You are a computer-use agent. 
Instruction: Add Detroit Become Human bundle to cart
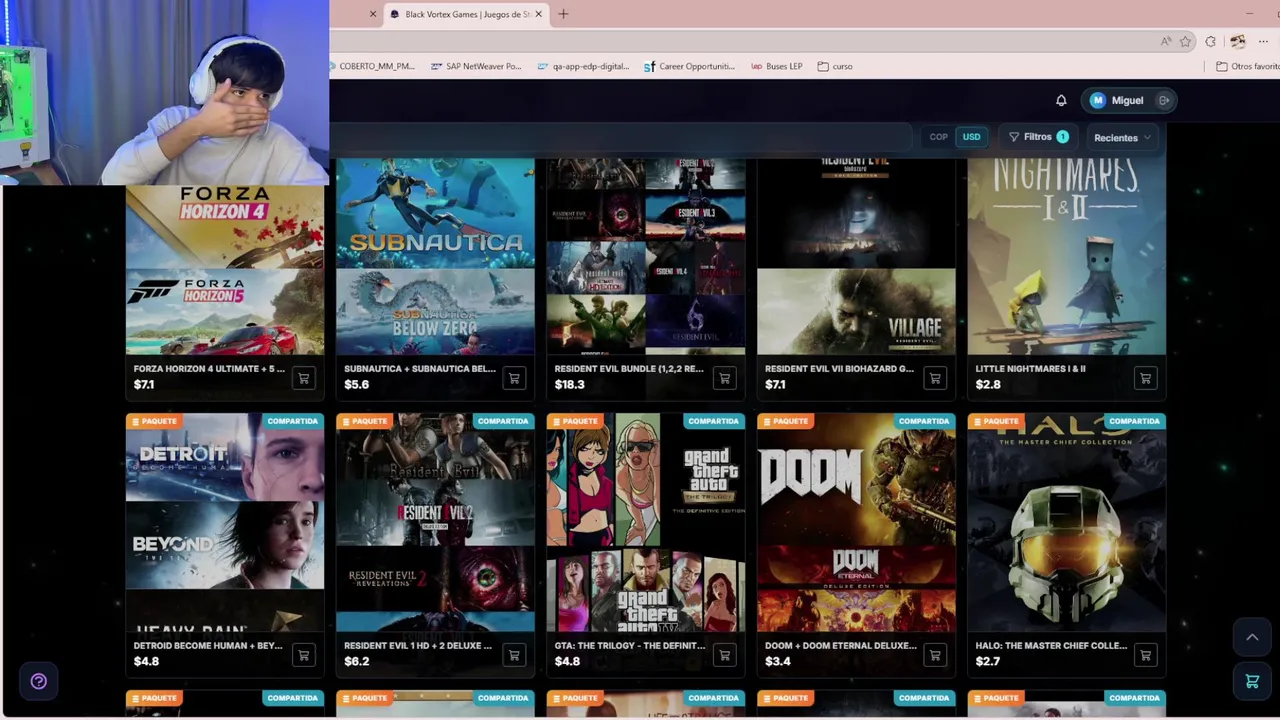point(303,656)
